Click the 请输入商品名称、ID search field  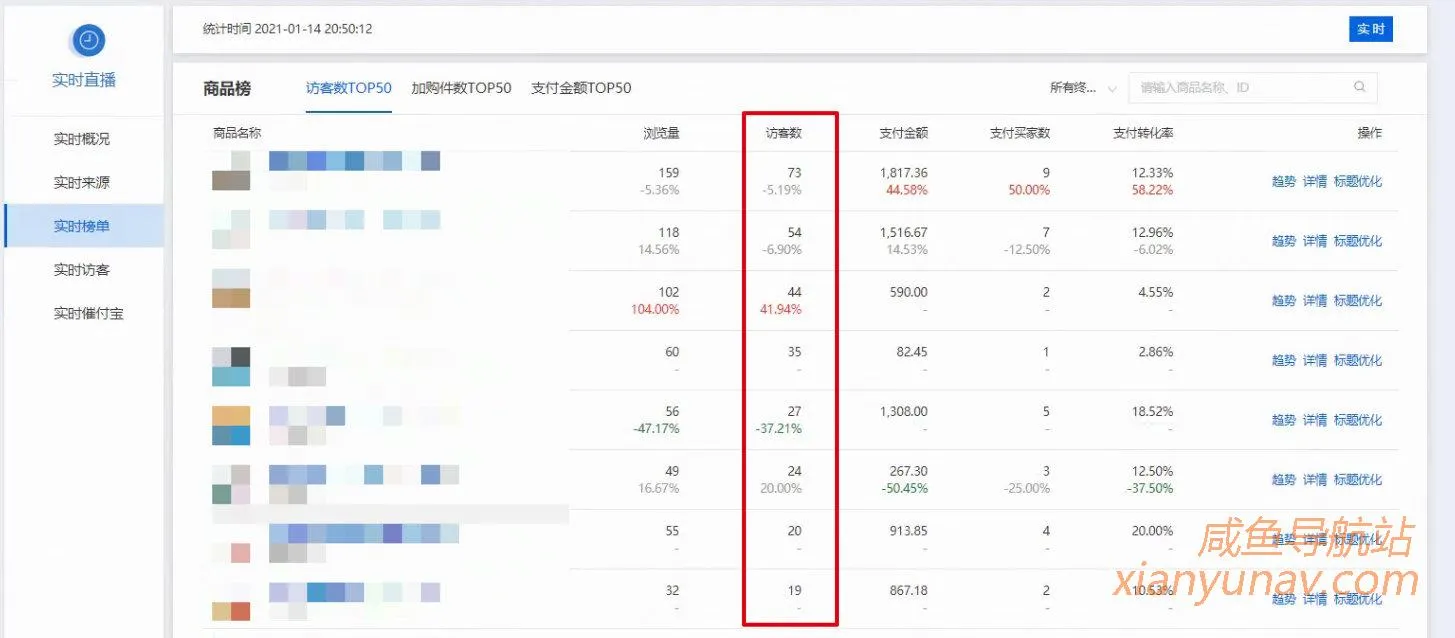(1240, 87)
